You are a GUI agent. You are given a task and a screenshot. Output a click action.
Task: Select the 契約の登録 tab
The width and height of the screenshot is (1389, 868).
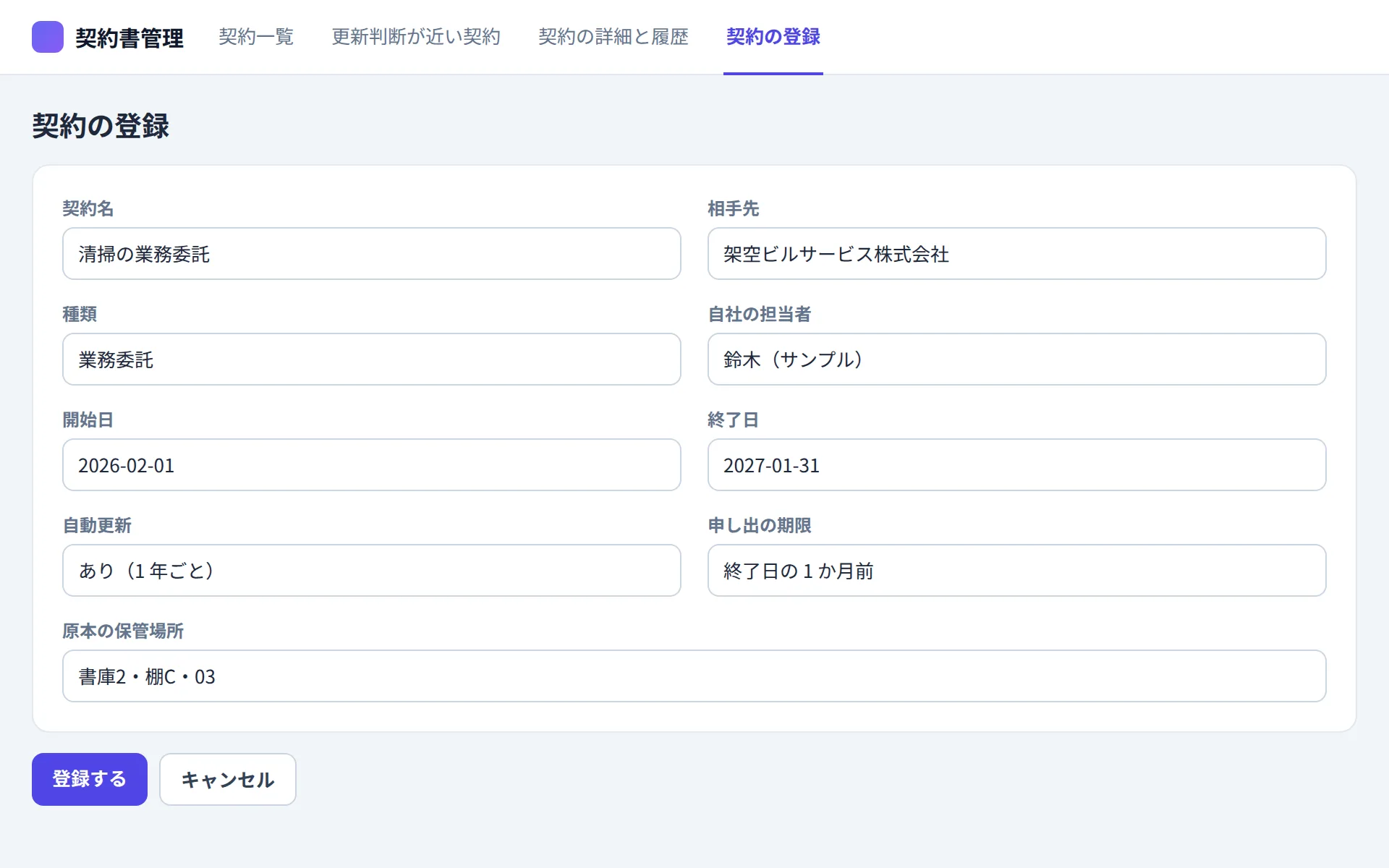(x=773, y=37)
